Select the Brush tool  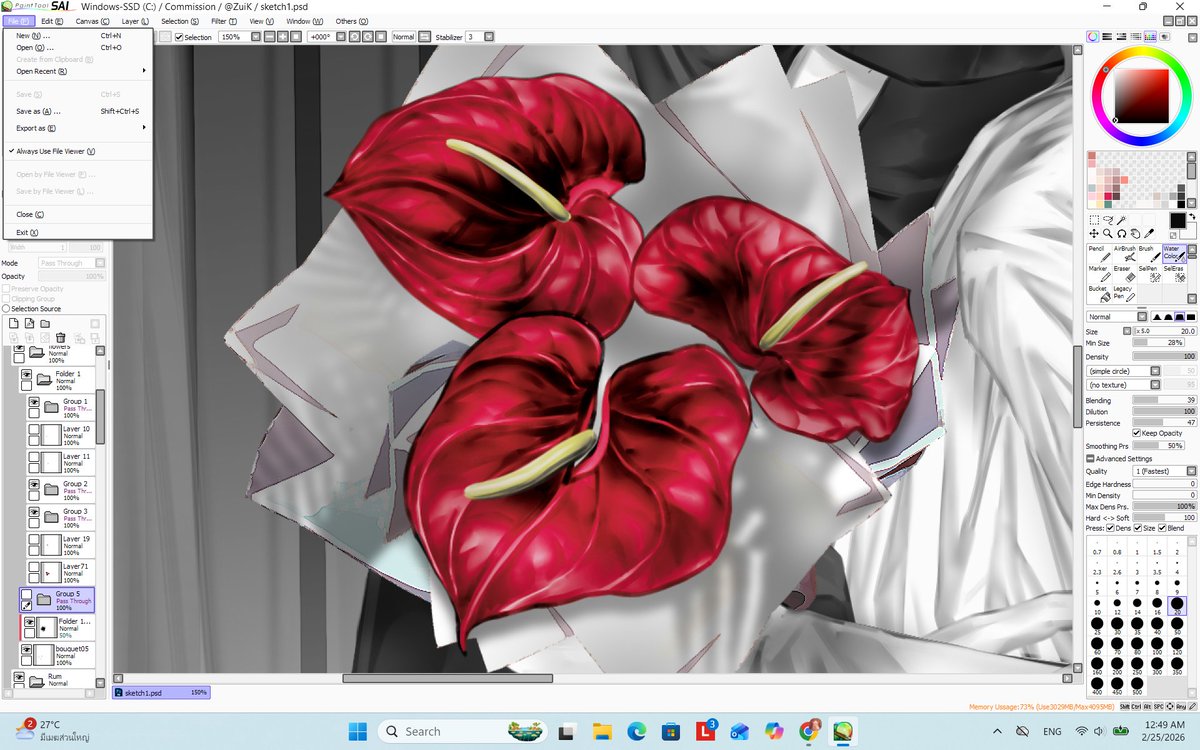point(1148,253)
